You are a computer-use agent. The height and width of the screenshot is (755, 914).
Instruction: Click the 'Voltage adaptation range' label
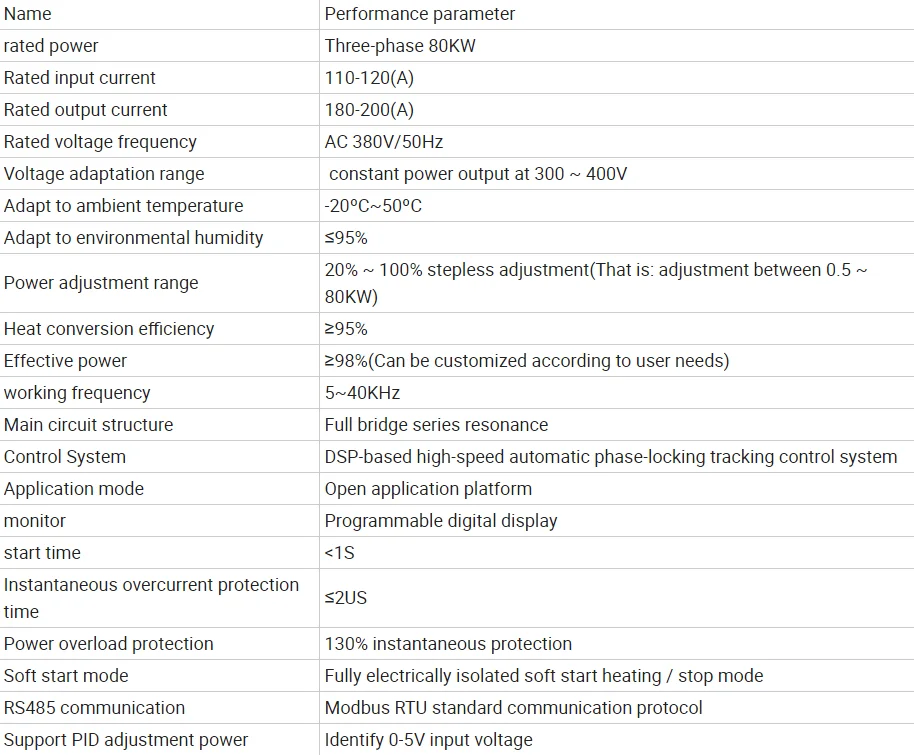point(104,174)
